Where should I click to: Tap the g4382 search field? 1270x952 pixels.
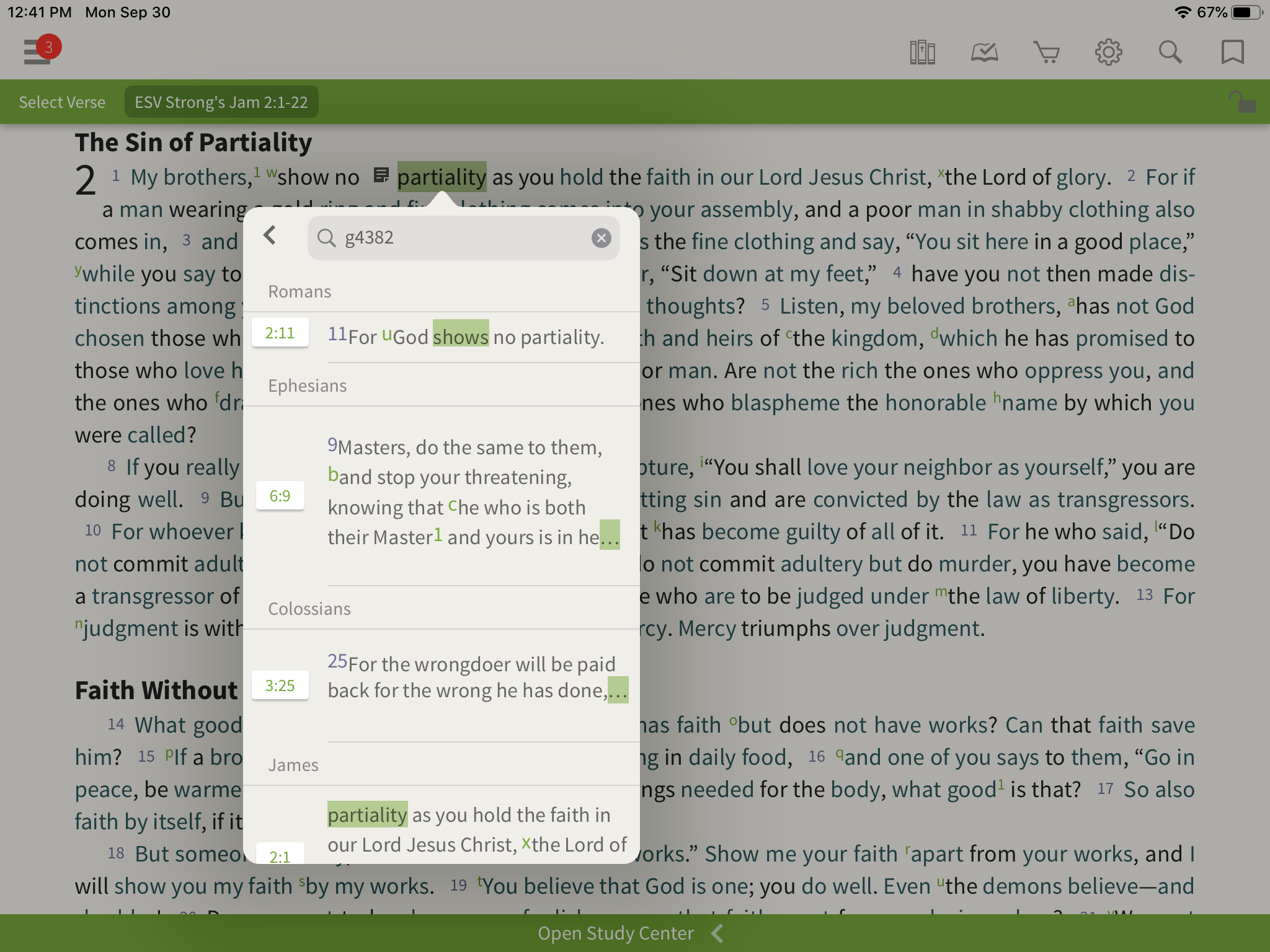463,238
